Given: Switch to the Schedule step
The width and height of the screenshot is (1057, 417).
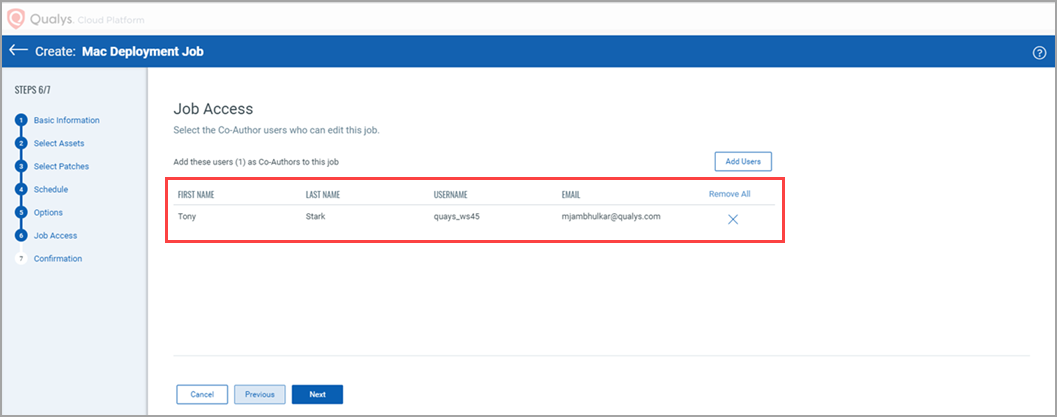Looking at the screenshot, I should click(x=51, y=189).
